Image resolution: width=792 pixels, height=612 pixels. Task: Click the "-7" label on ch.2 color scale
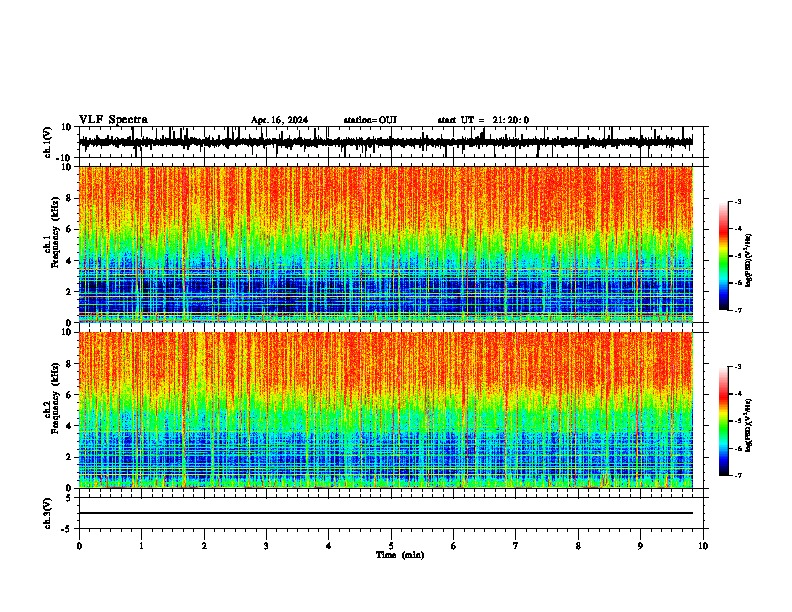pyautogui.click(x=738, y=476)
